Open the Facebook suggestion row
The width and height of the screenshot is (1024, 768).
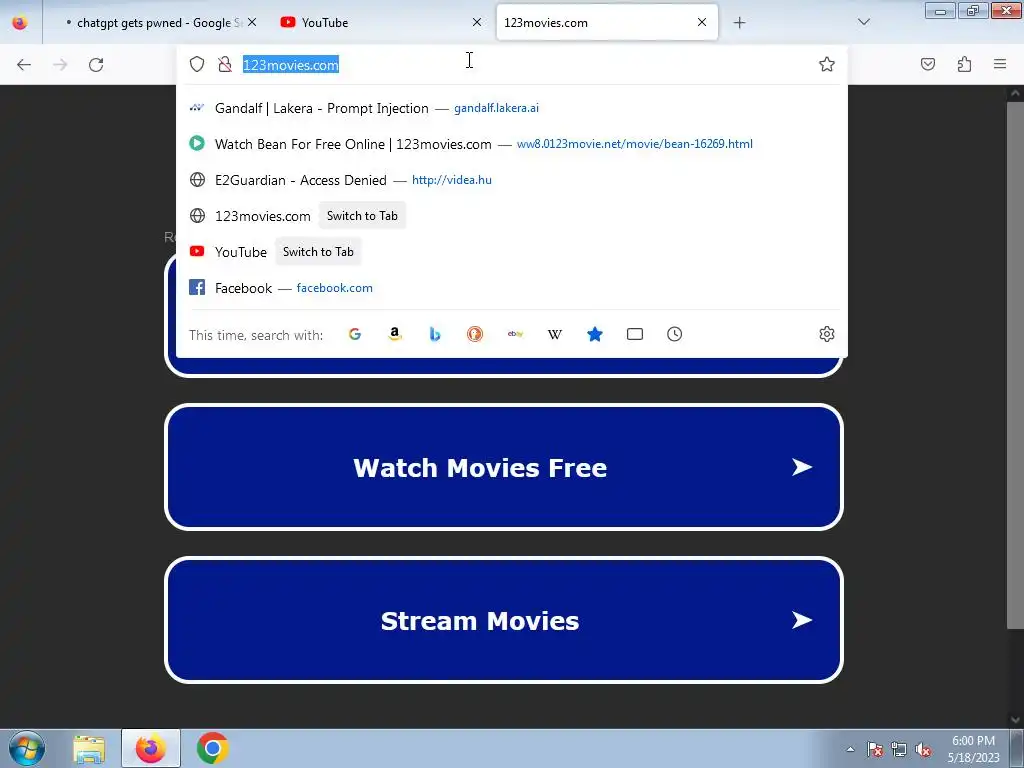coord(512,288)
